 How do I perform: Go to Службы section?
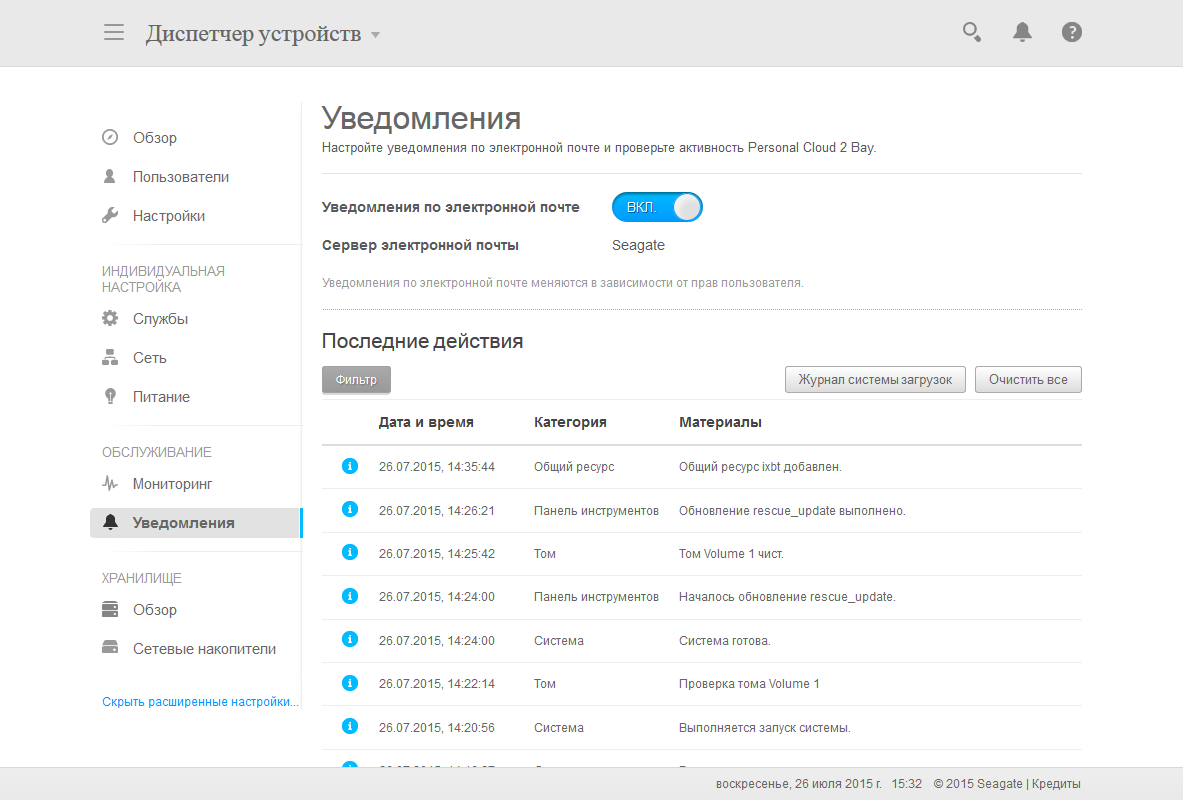click(x=160, y=318)
